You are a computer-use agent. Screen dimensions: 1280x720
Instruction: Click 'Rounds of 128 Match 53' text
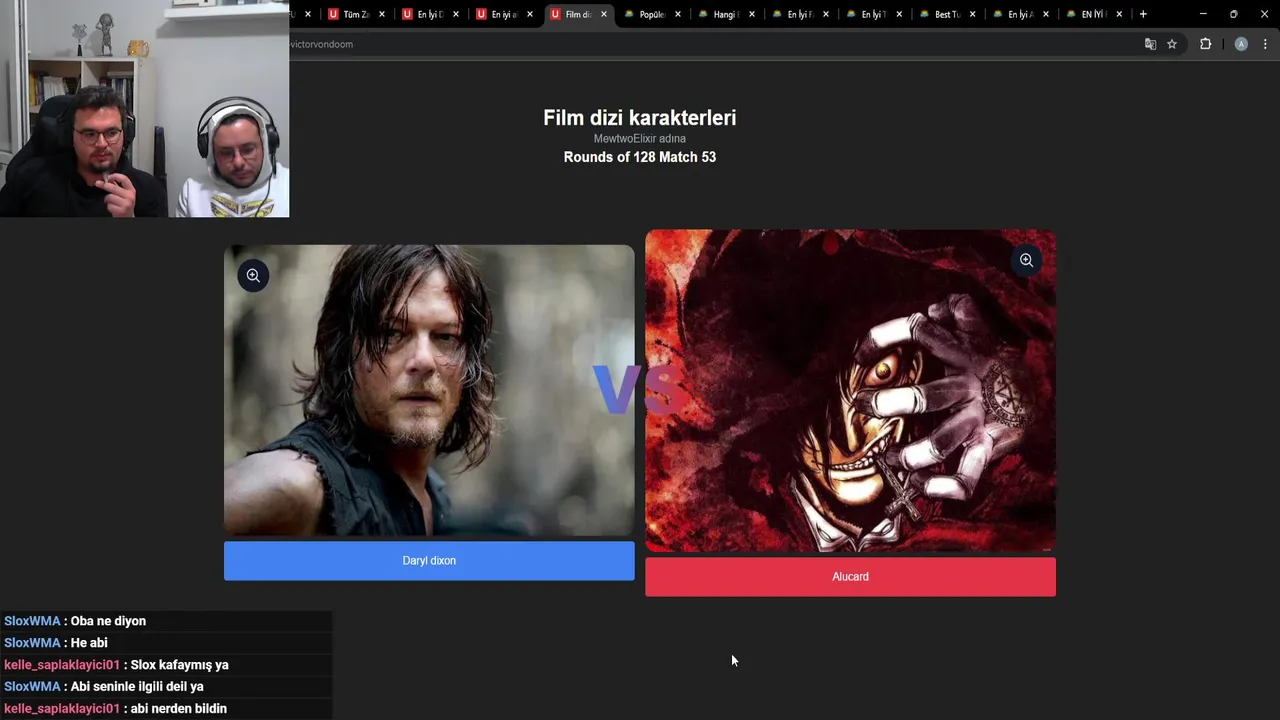(640, 157)
